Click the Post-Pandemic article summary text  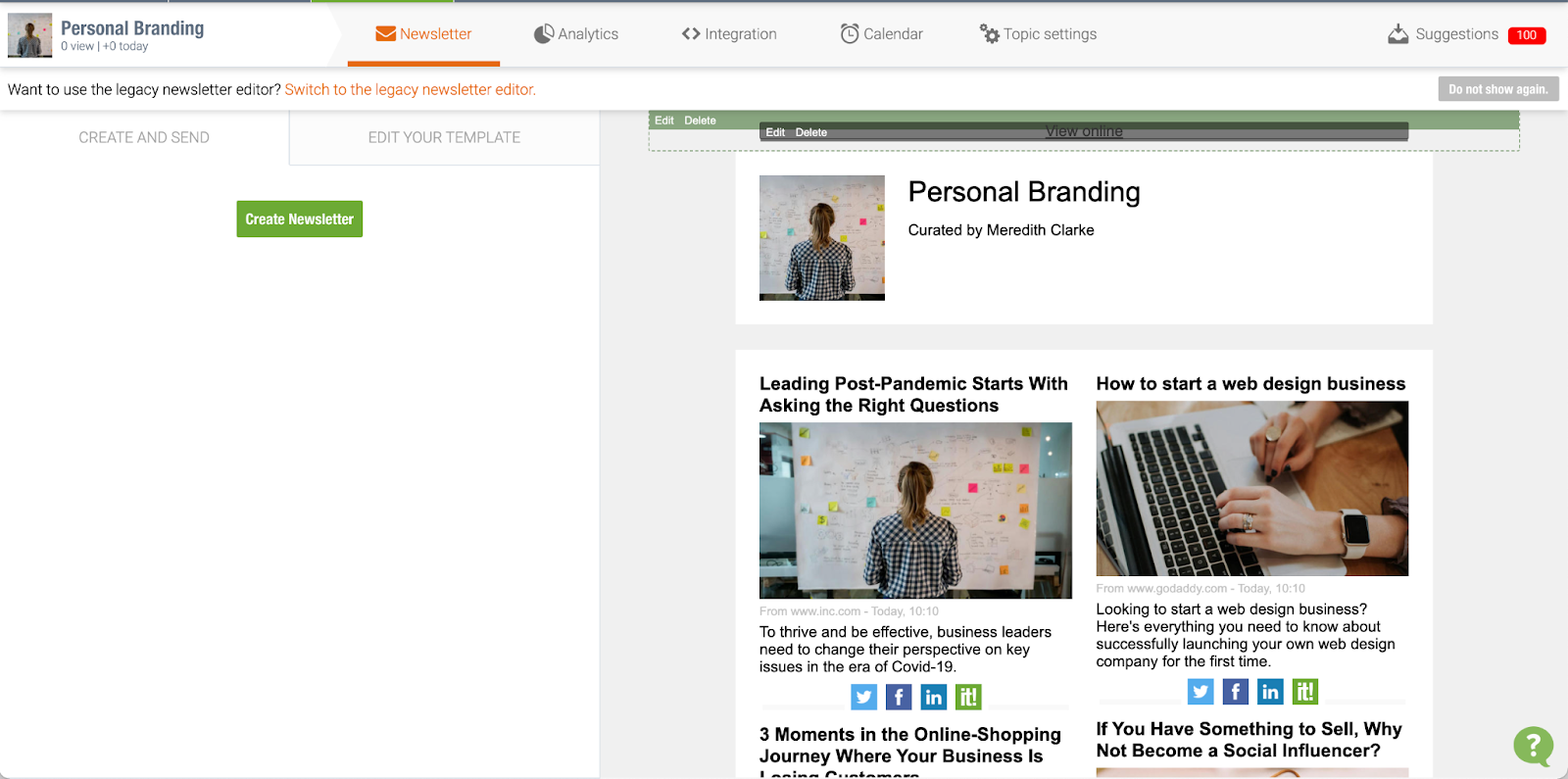coord(906,650)
